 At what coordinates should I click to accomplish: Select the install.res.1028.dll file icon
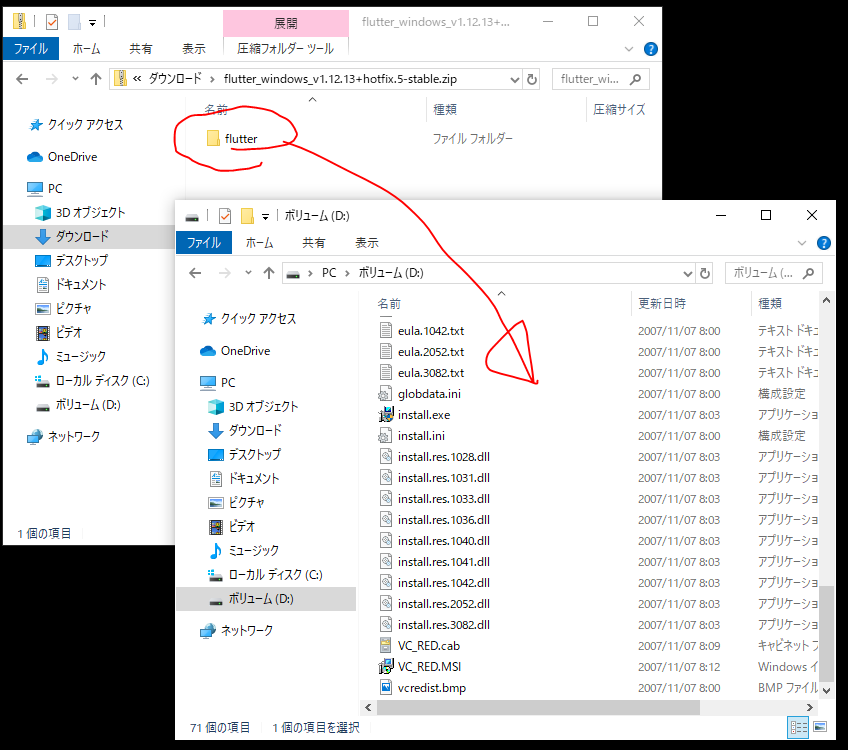(386, 457)
